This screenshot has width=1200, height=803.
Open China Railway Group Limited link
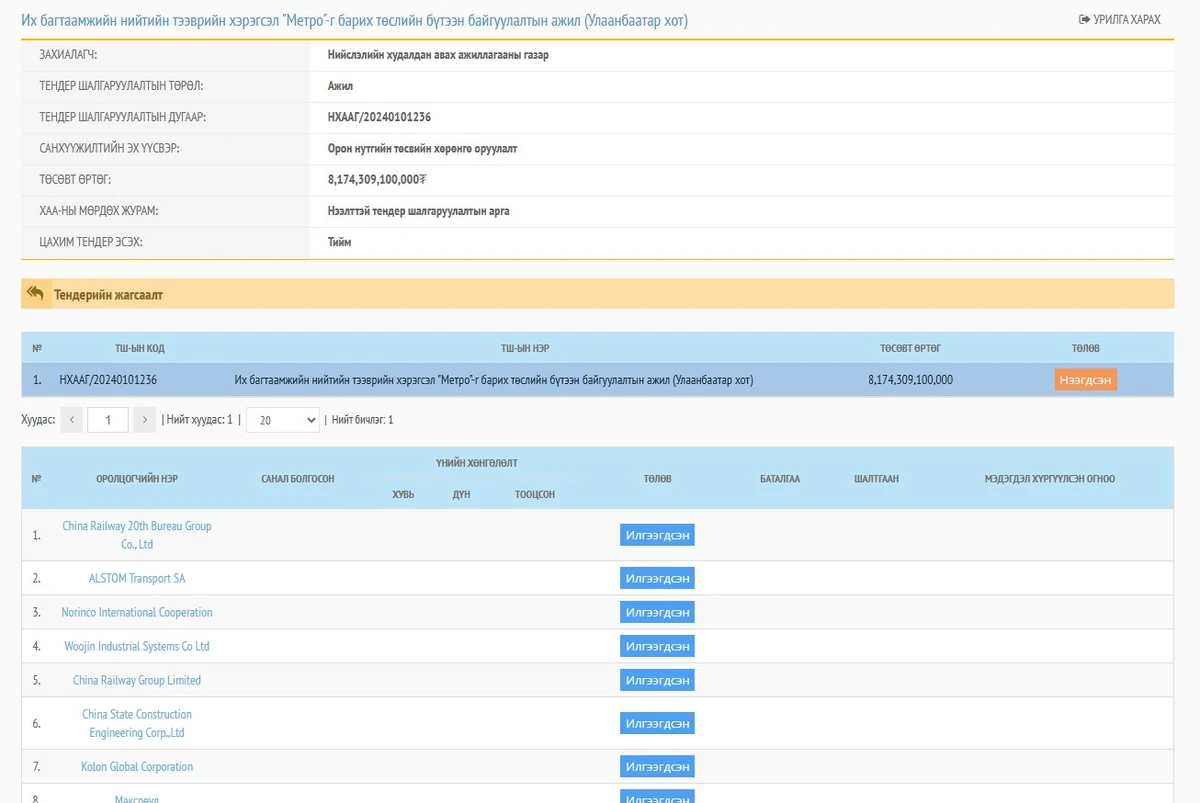pyautogui.click(x=137, y=680)
